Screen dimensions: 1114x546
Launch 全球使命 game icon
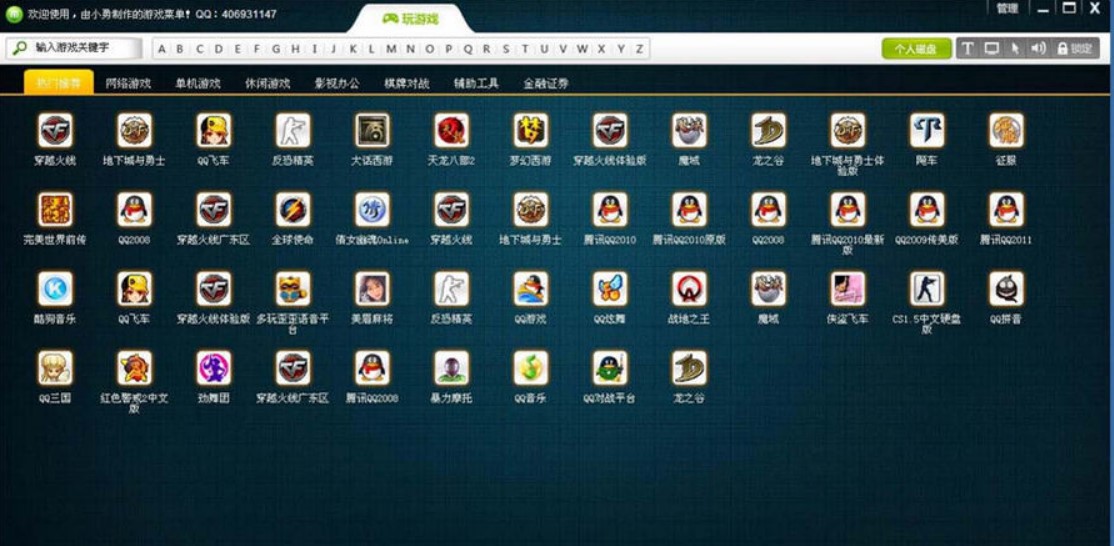pyautogui.click(x=293, y=209)
